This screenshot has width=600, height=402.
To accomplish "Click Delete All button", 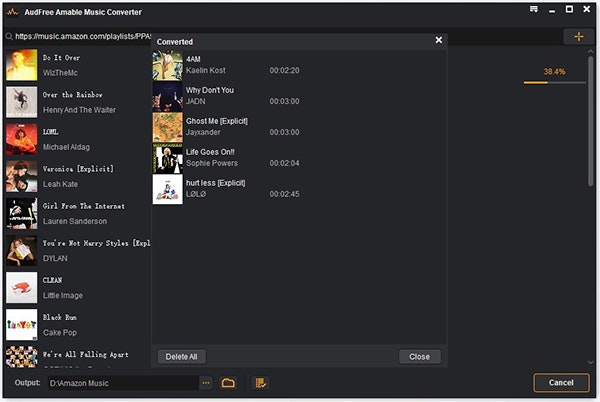I will (x=181, y=356).
